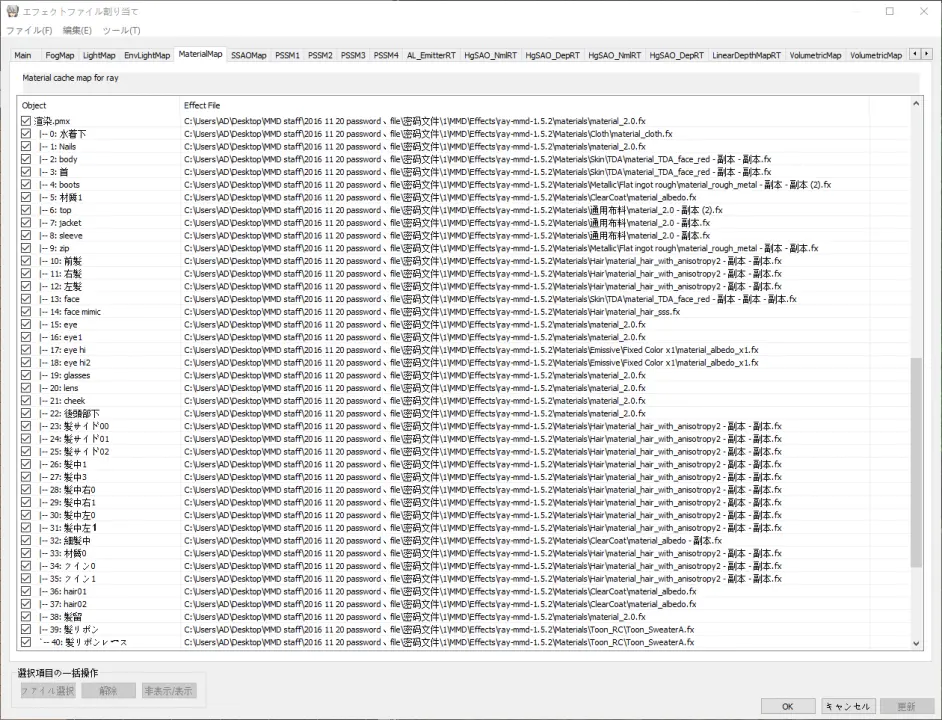Open the ツール(T) menu
Image resolution: width=942 pixels, height=720 pixels.
[x=121, y=31]
